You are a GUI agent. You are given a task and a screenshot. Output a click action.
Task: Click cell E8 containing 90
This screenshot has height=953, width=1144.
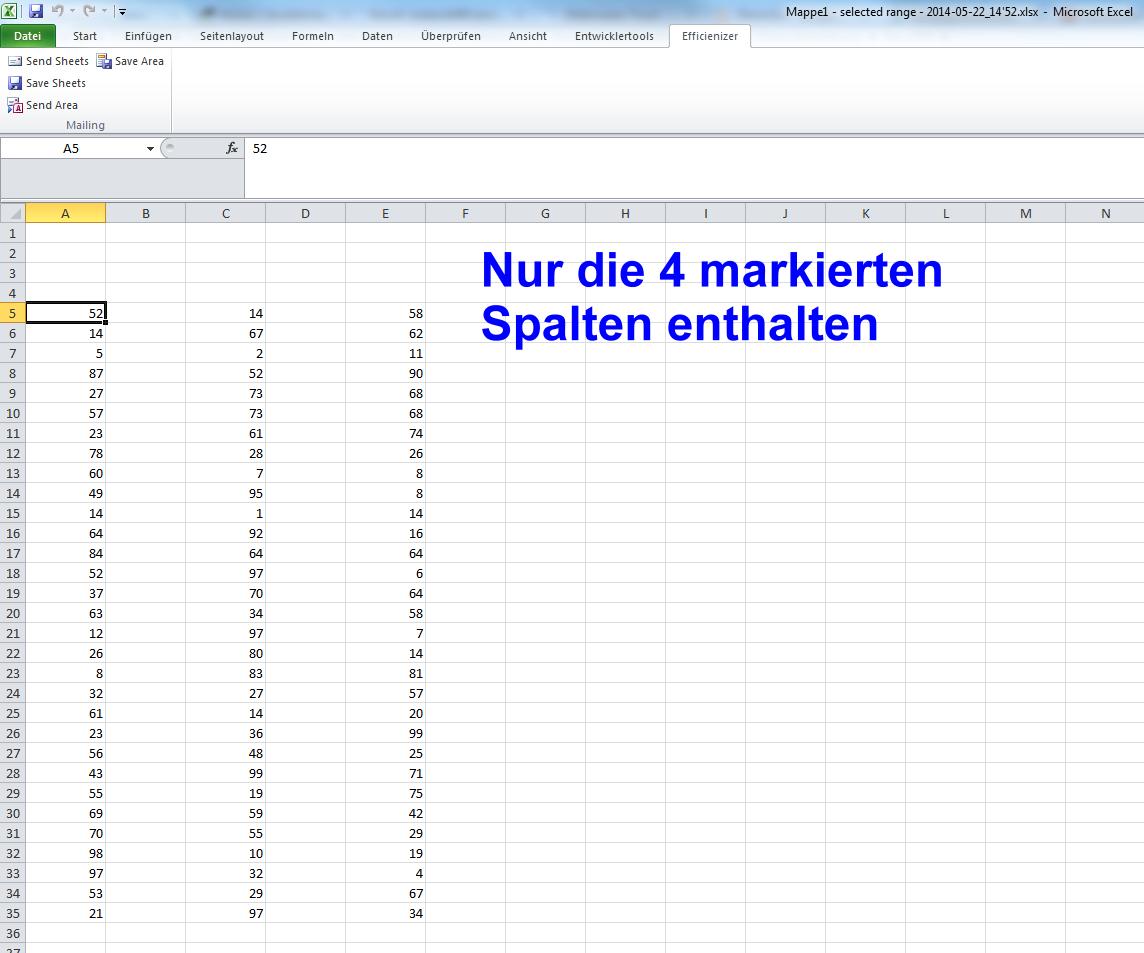click(385, 373)
